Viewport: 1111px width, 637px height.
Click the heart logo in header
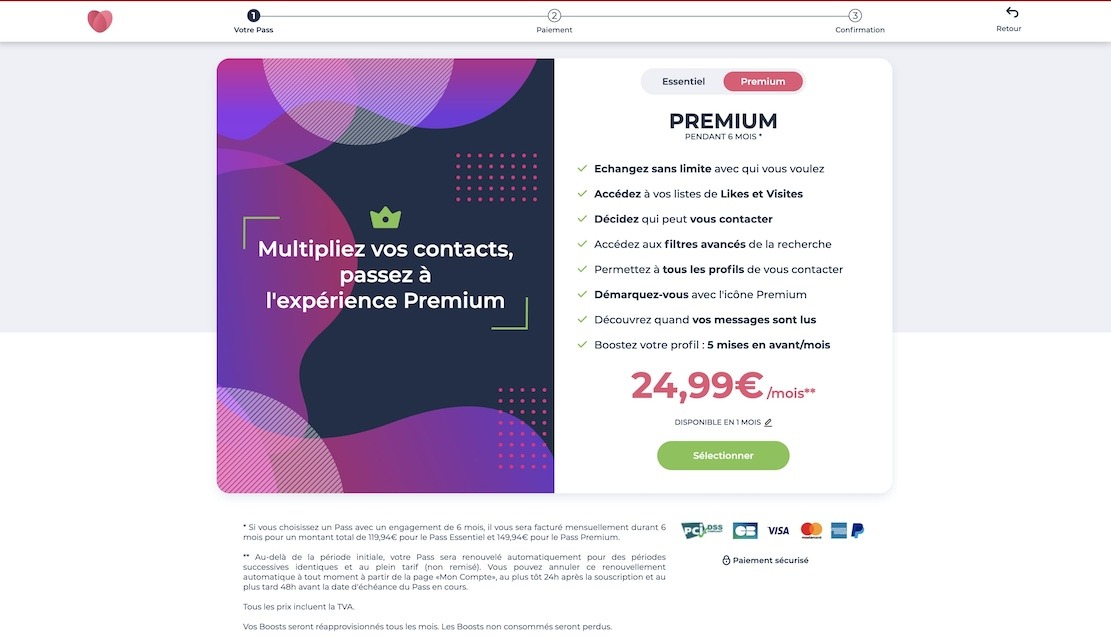100,21
